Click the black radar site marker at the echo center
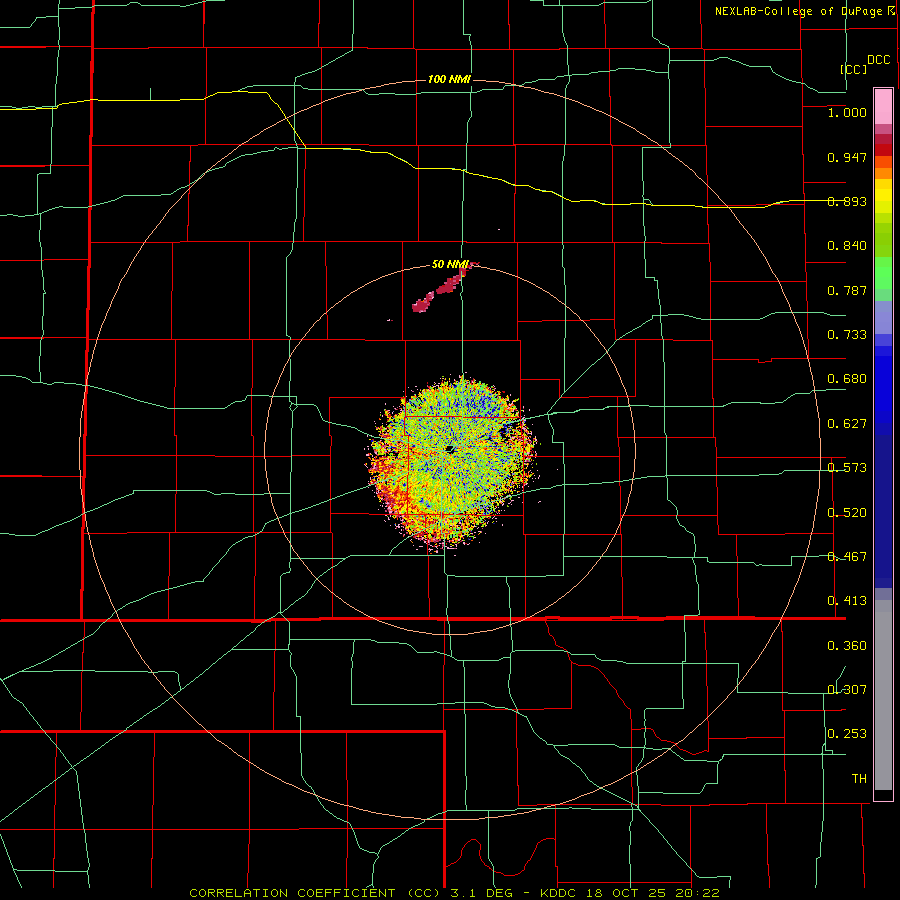 pos(451,449)
